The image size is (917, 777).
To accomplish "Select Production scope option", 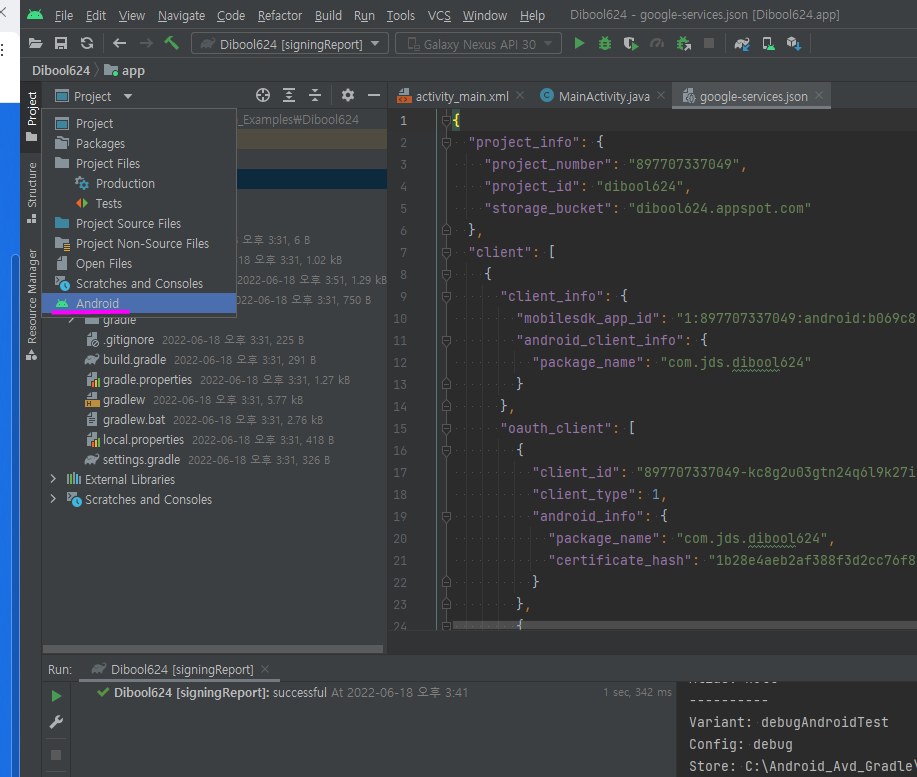I will [x=139, y=184].
